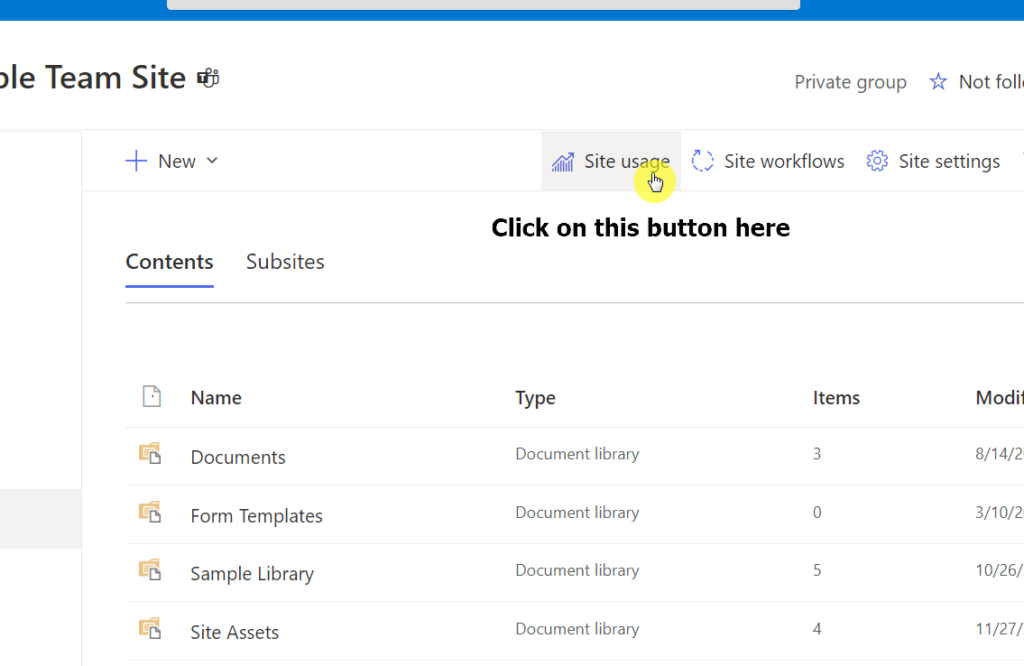Click the Form Templates library icon
Viewport: 1024px width, 666px height.
tap(150, 513)
